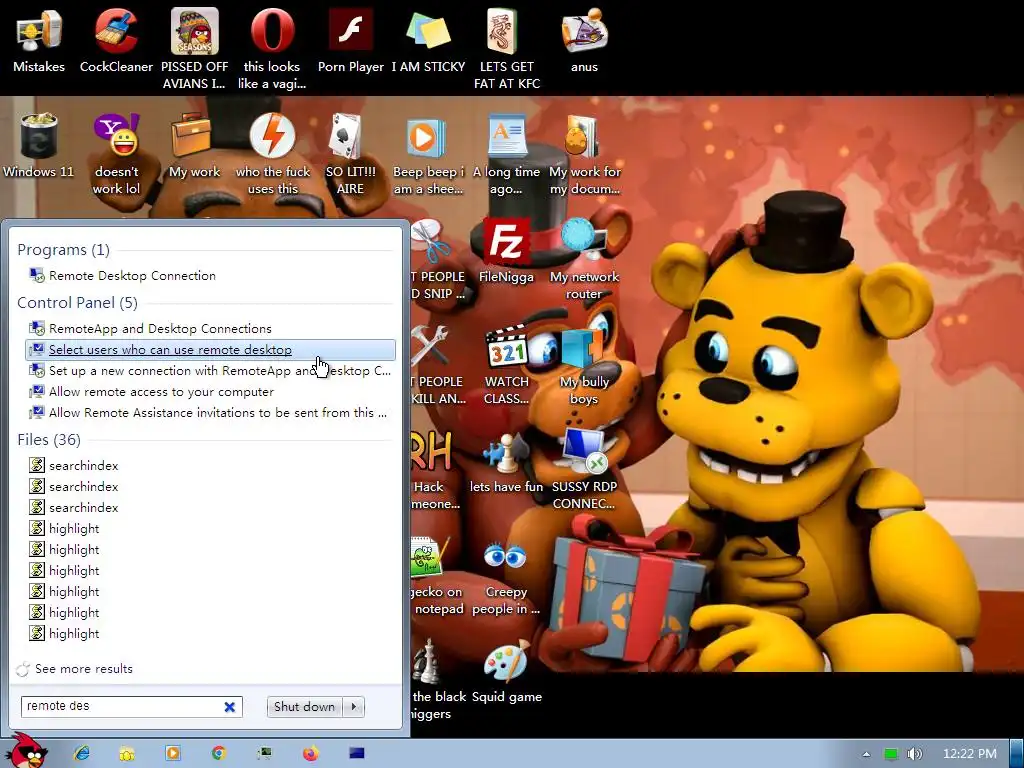This screenshot has height=768, width=1024.
Task: Open Shut down options arrow
Action: (x=354, y=707)
